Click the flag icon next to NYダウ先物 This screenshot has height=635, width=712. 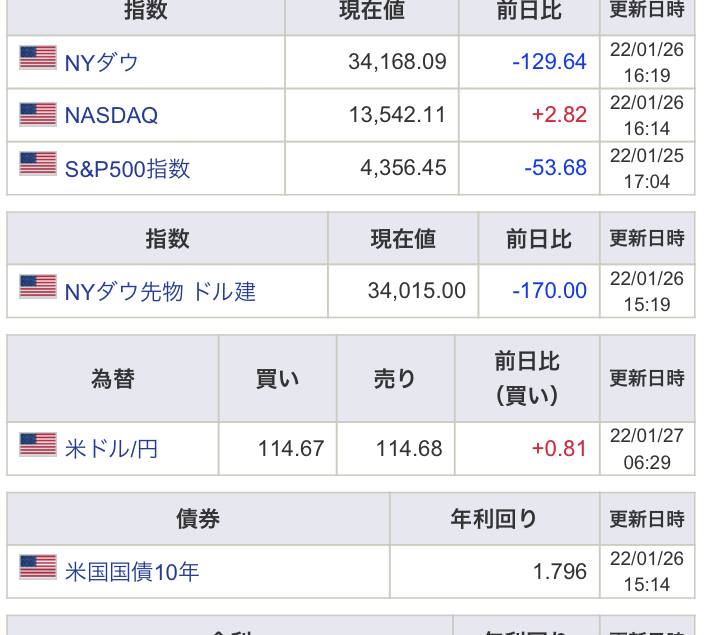[38, 288]
